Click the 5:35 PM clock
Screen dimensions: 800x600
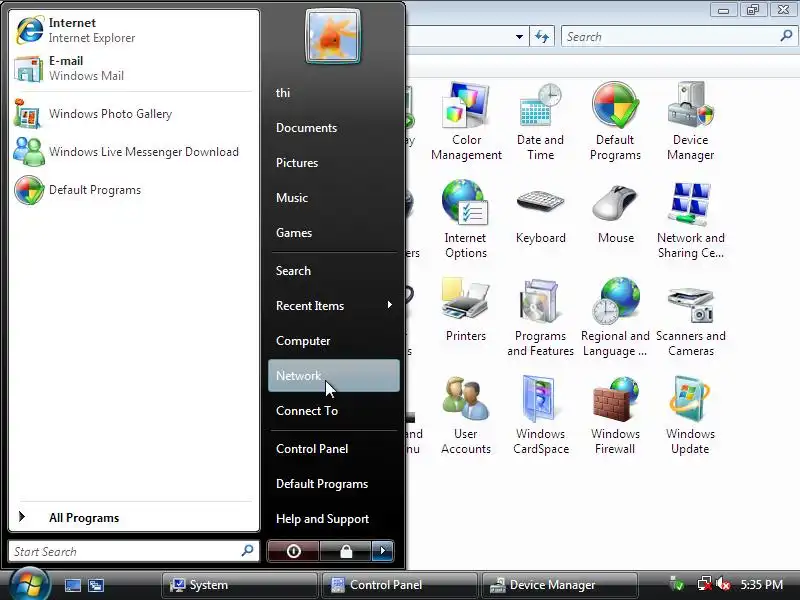tap(761, 584)
